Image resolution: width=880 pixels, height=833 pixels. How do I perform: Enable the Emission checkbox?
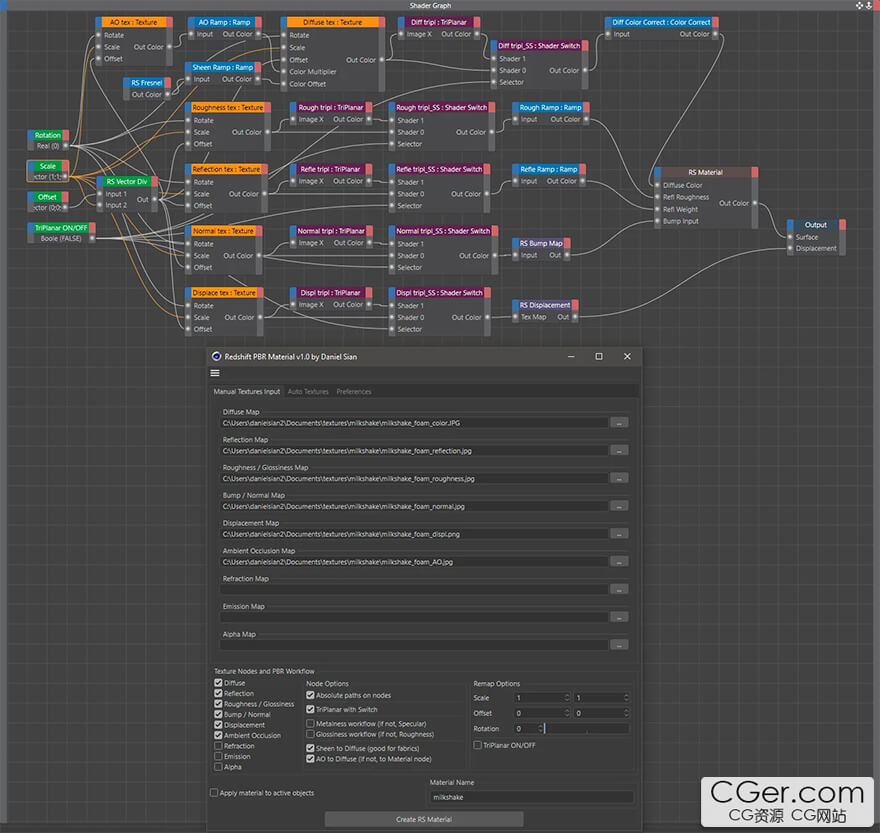pyautogui.click(x=218, y=757)
